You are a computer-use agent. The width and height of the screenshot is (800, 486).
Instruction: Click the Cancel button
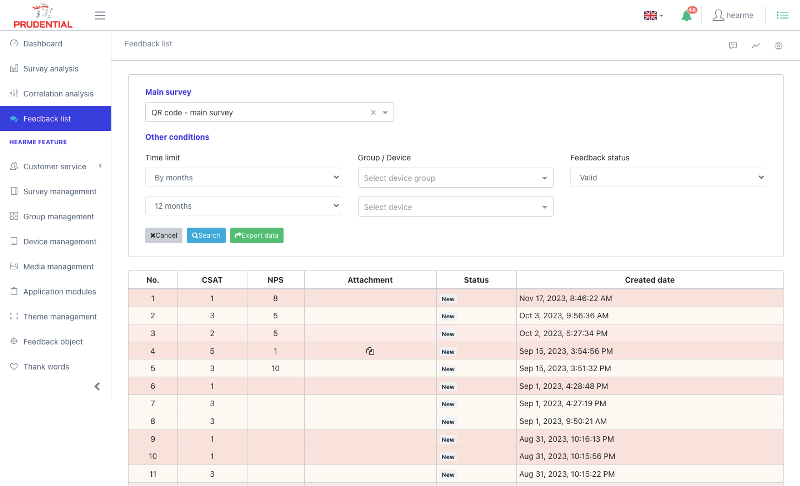pyautogui.click(x=164, y=235)
